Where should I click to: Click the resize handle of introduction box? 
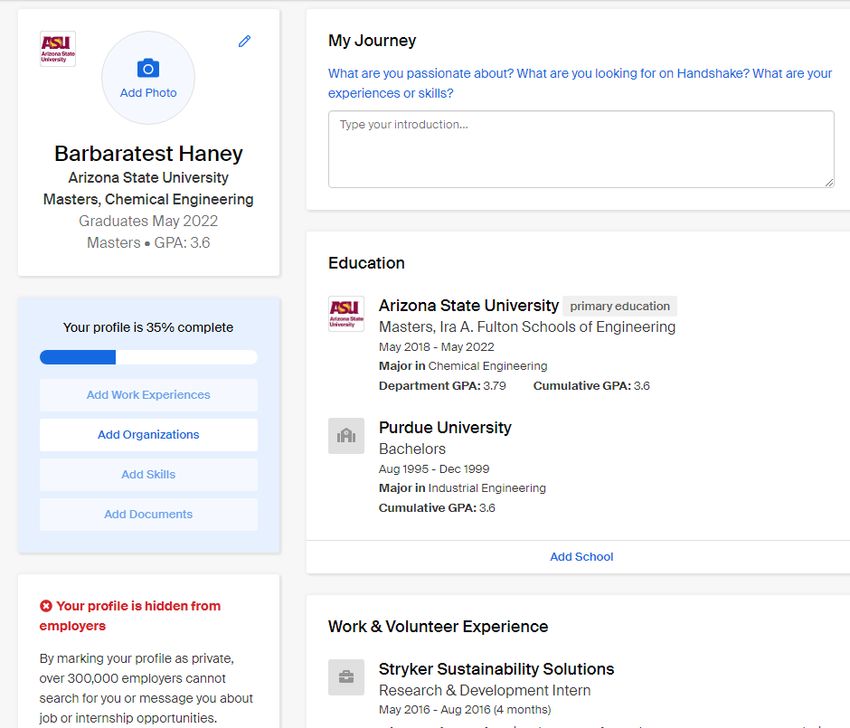829,182
